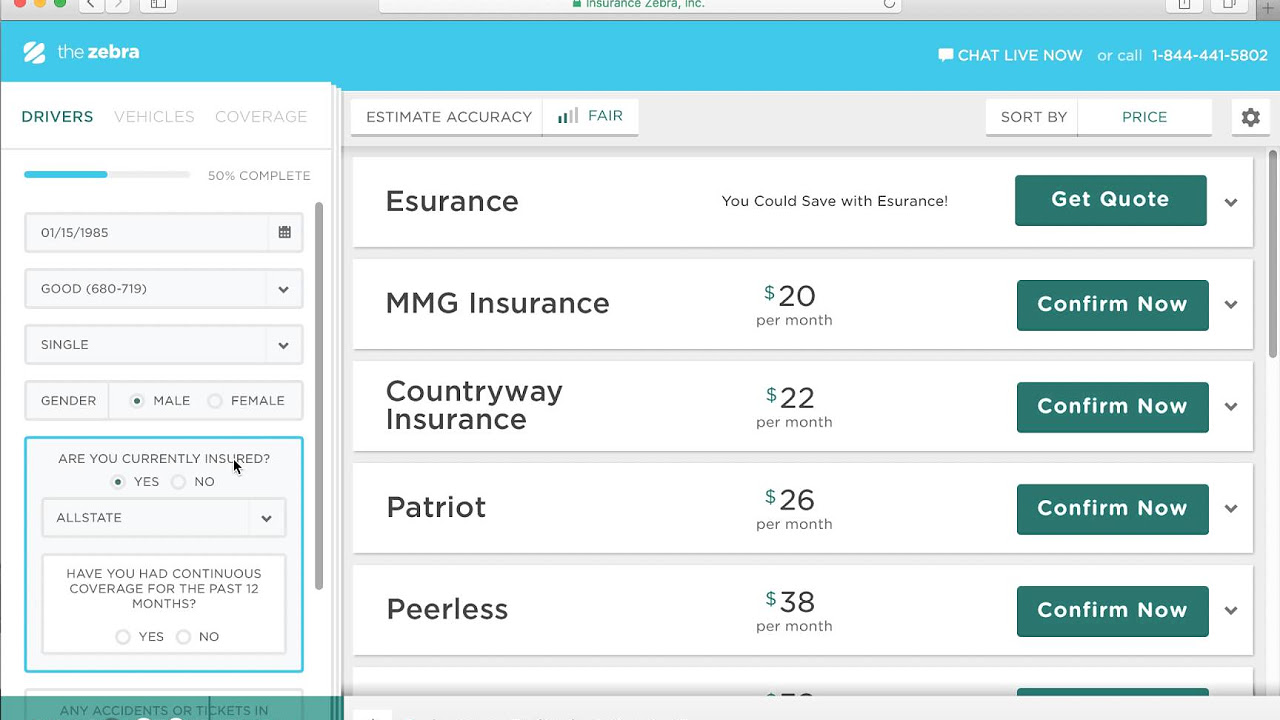Screen dimensions: 1280x720
Task: Expand the Esurance quote details
Action: point(1231,202)
